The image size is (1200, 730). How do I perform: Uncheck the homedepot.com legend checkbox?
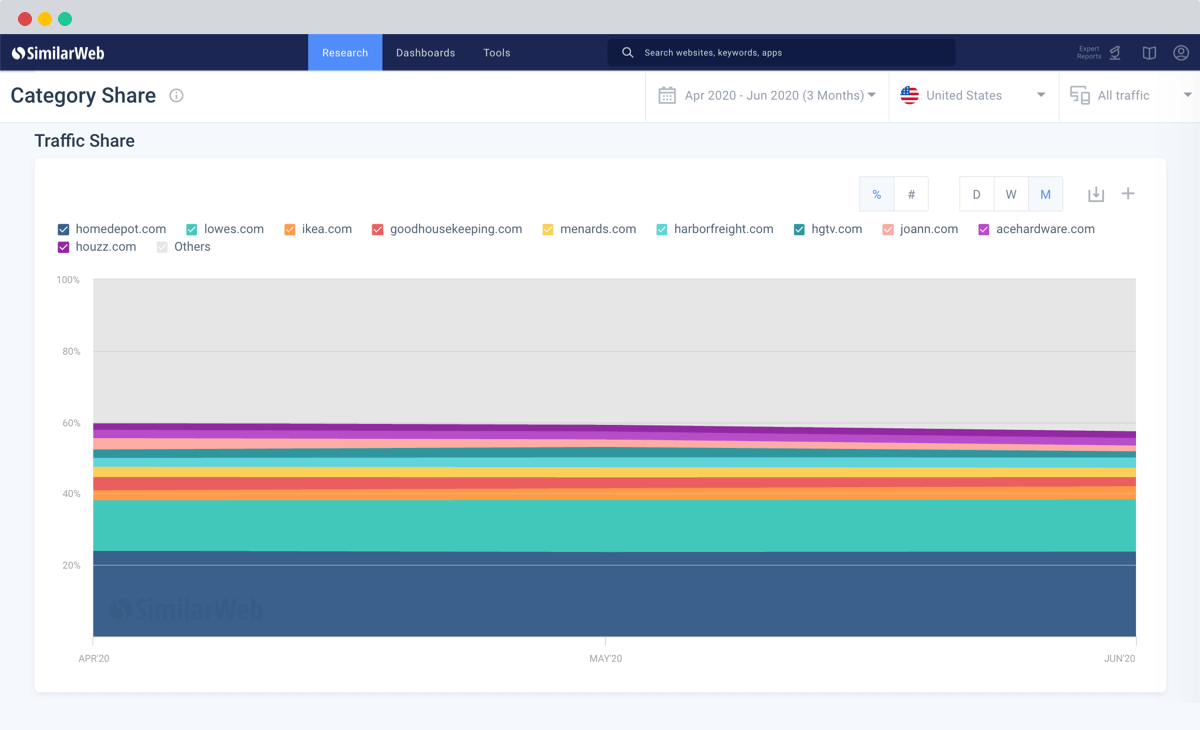tap(64, 229)
